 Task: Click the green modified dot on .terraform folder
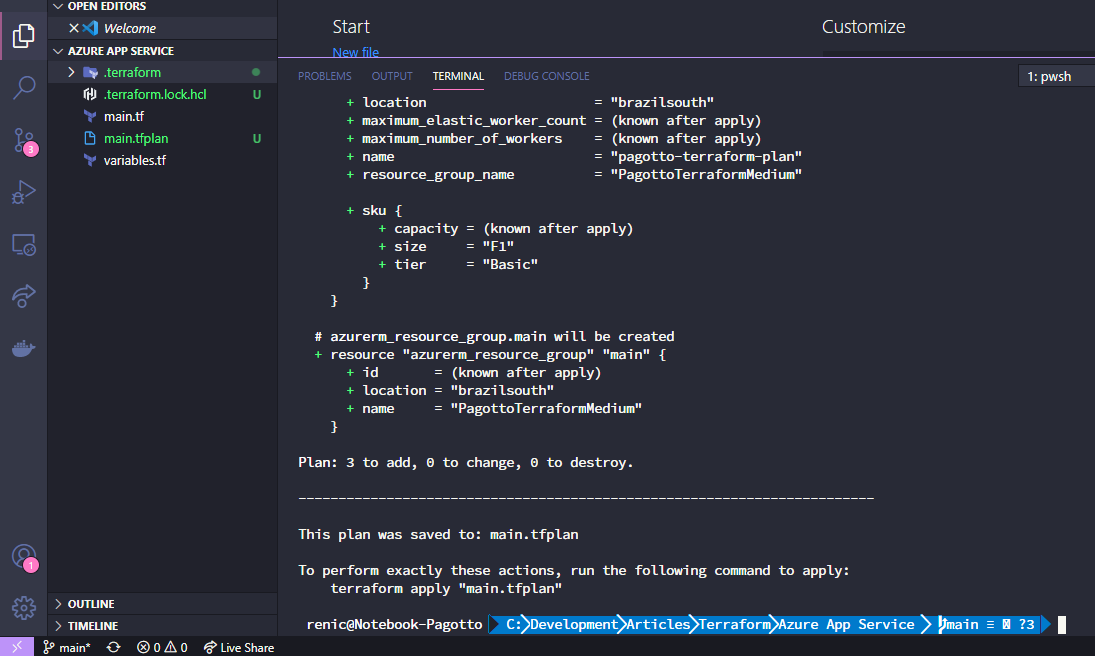256,72
